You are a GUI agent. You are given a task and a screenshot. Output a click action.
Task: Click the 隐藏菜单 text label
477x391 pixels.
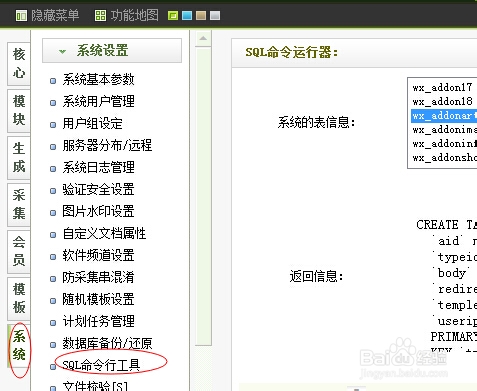pos(55,15)
